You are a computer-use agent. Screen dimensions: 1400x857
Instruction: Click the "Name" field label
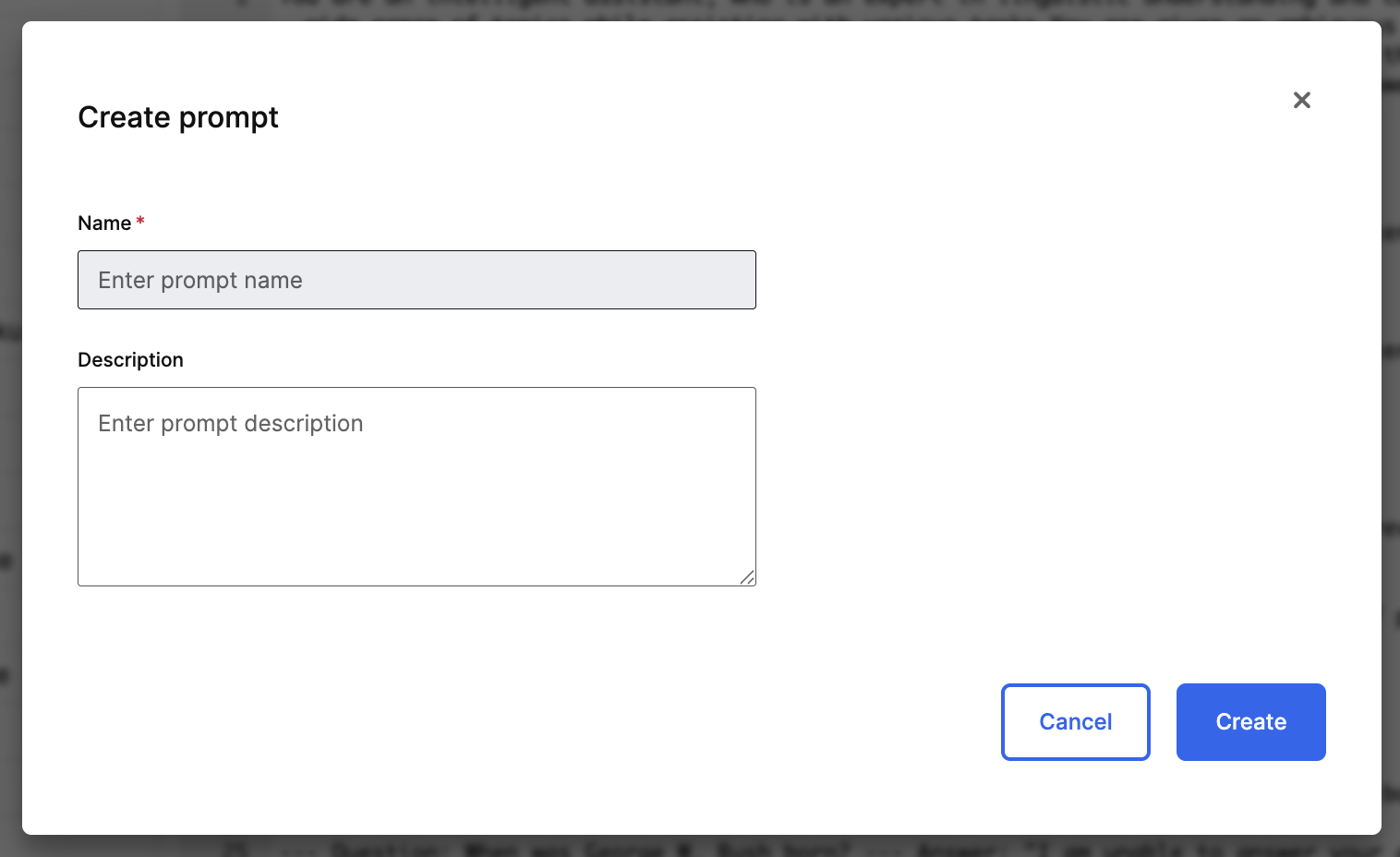(x=104, y=223)
